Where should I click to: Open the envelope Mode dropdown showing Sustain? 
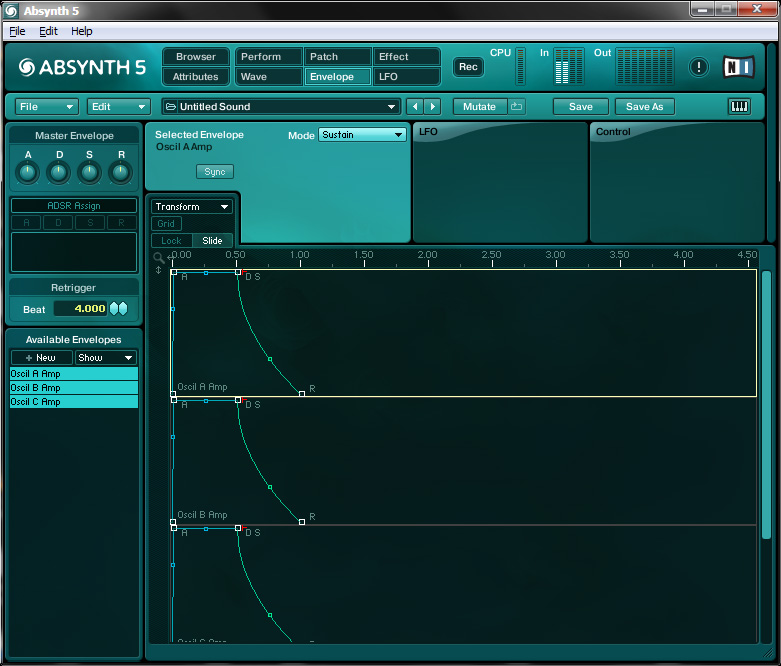pyautogui.click(x=362, y=135)
